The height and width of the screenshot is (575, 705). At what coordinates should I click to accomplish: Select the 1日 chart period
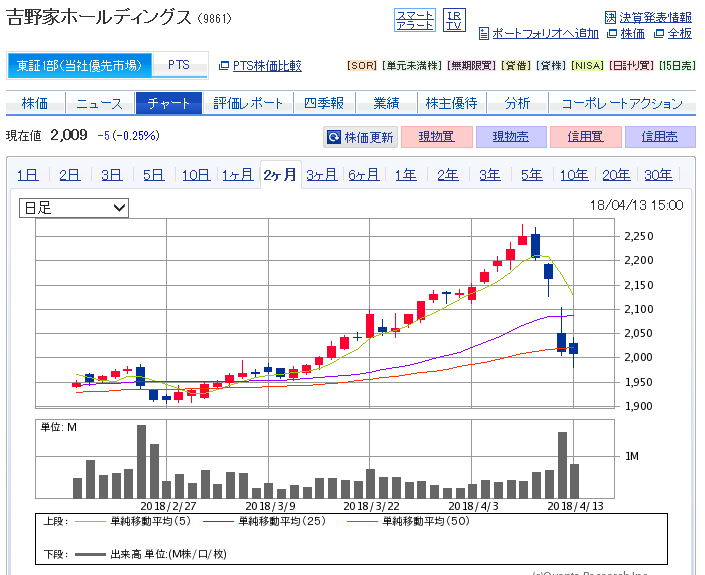pyautogui.click(x=28, y=174)
